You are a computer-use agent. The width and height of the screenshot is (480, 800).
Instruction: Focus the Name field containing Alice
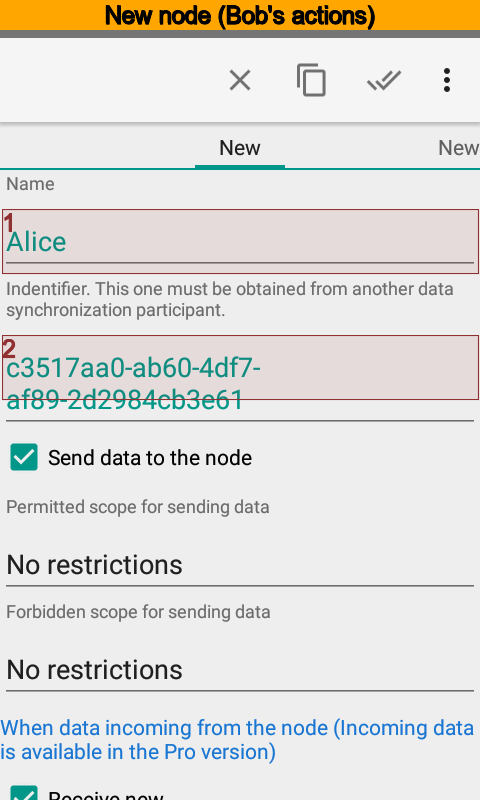(240, 242)
